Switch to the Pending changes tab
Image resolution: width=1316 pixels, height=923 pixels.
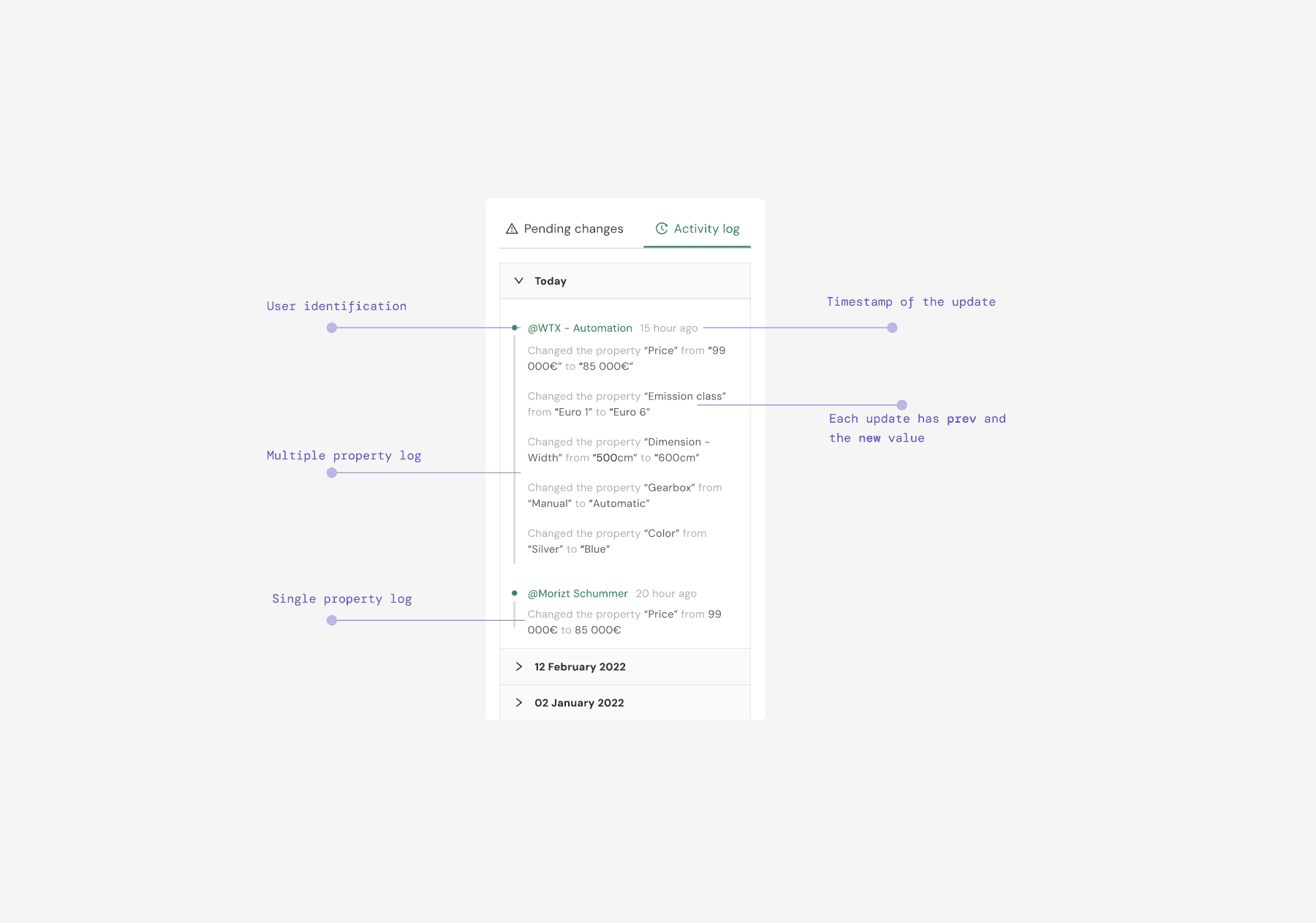click(x=564, y=229)
